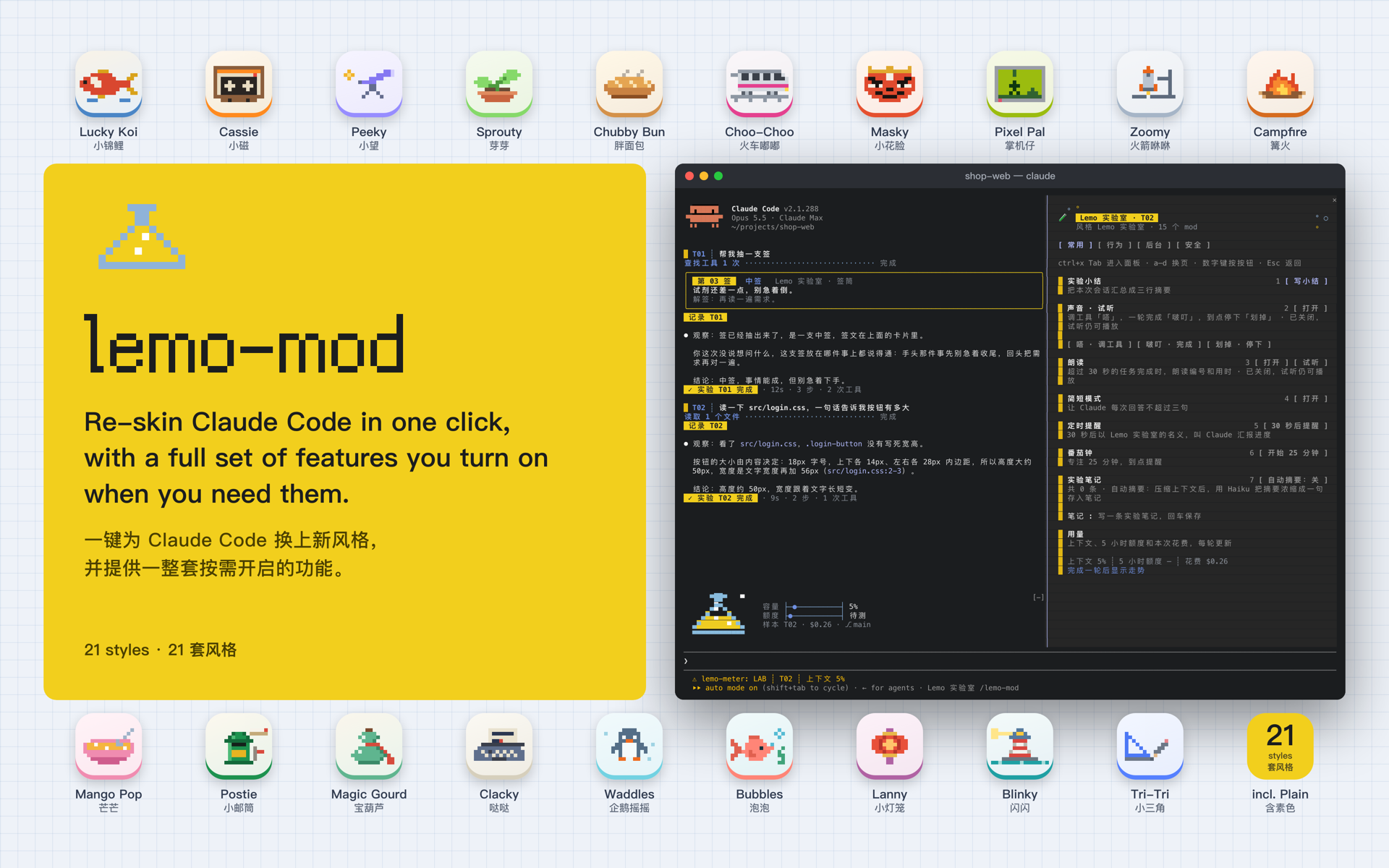Viewport: 1389px width, 868px height.
Task: Open the 安全 tab
Action: point(1193,245)
